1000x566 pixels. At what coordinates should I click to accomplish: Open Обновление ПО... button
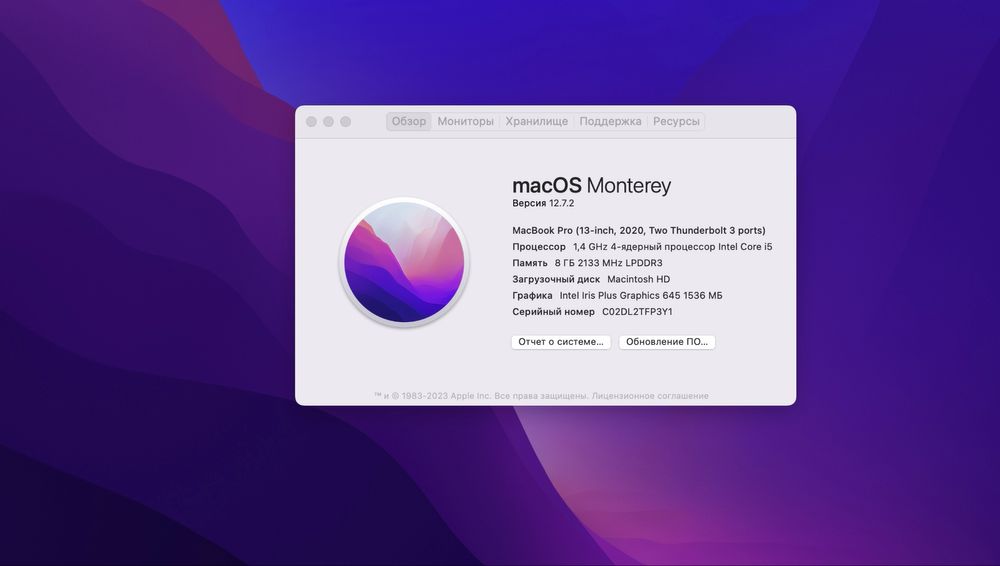[x=667, y=342]
